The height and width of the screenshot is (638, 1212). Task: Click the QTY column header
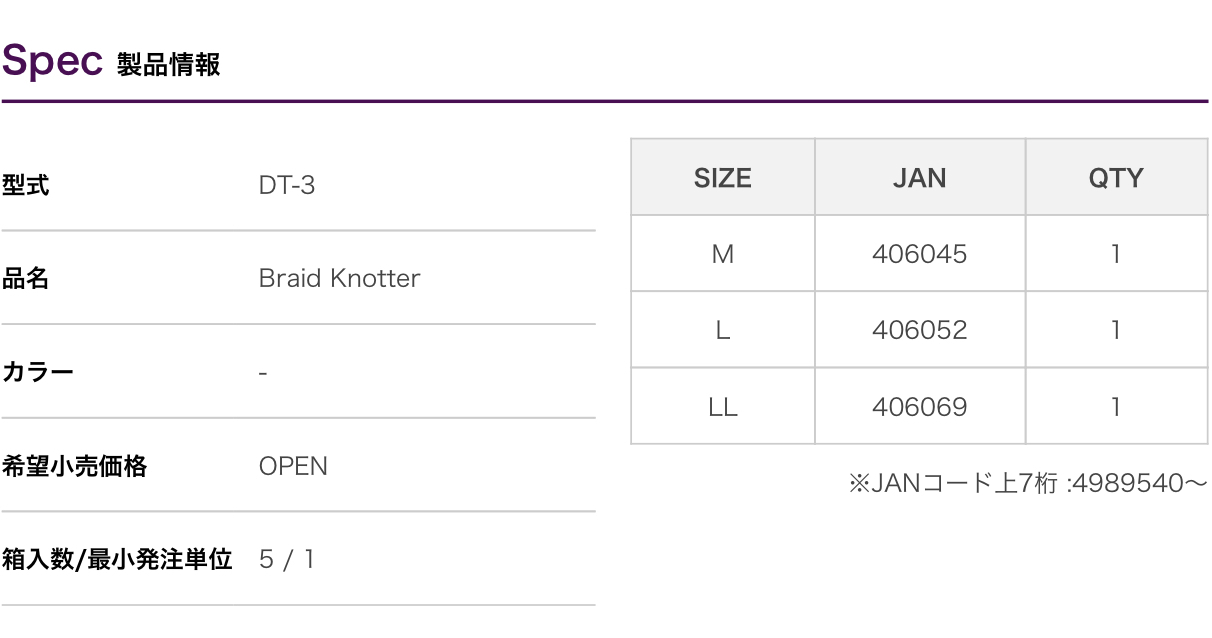coord(1115,178)
